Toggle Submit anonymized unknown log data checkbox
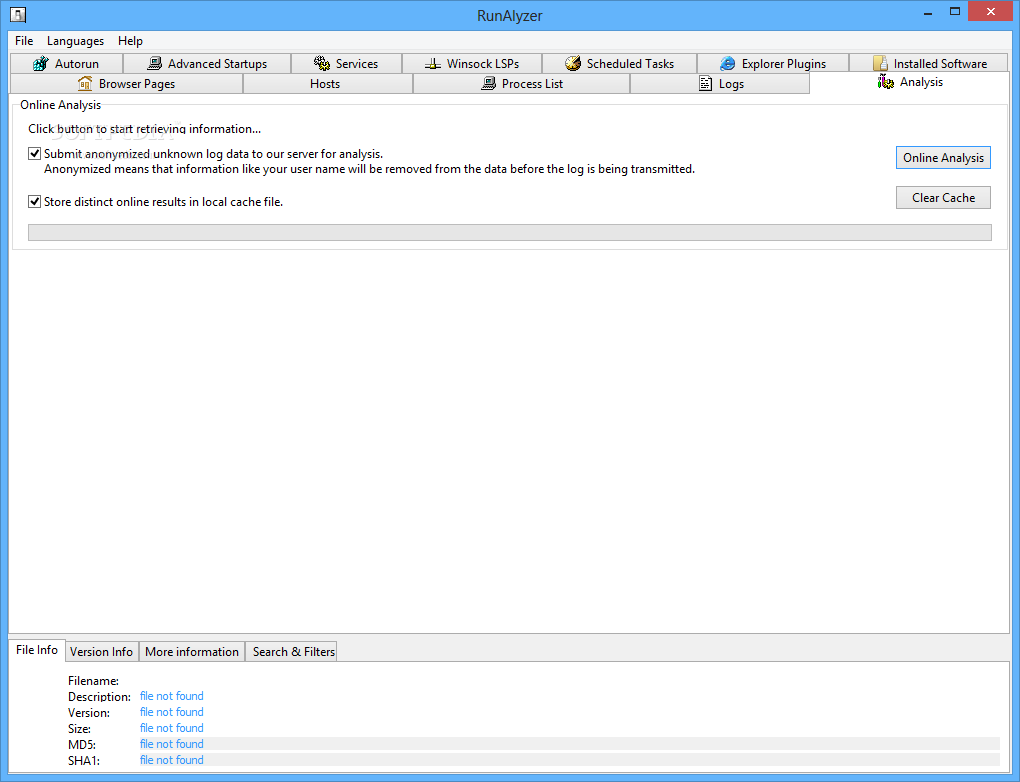Image resolution: width=1020 pixels, height=782 pixels. [34, 154]
